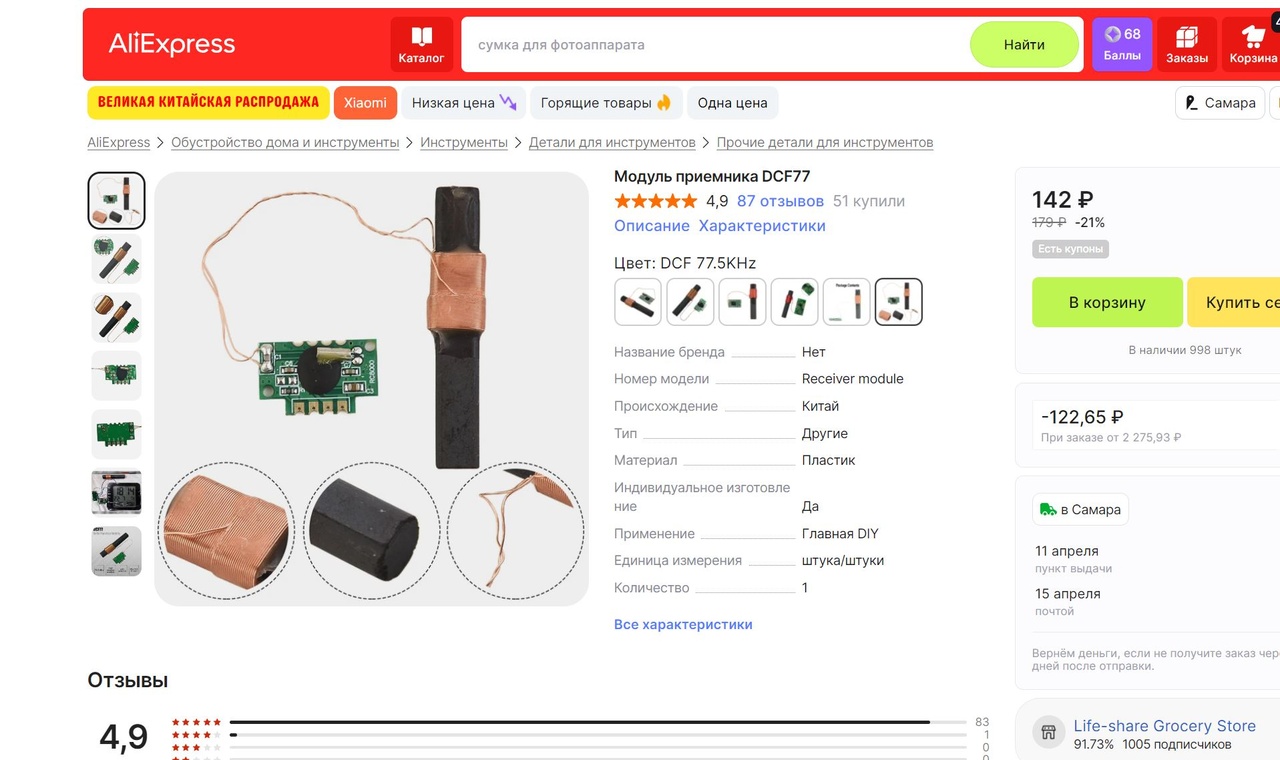The width and height of the screenshot is (1280, 760).
Task: Click the В корзину button
Action: point(1107,302)
